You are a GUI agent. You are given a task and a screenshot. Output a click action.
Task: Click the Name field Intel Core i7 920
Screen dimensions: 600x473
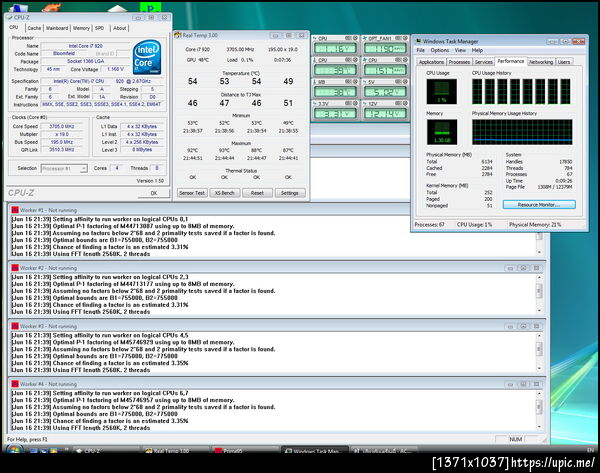(x=85, y=46)
